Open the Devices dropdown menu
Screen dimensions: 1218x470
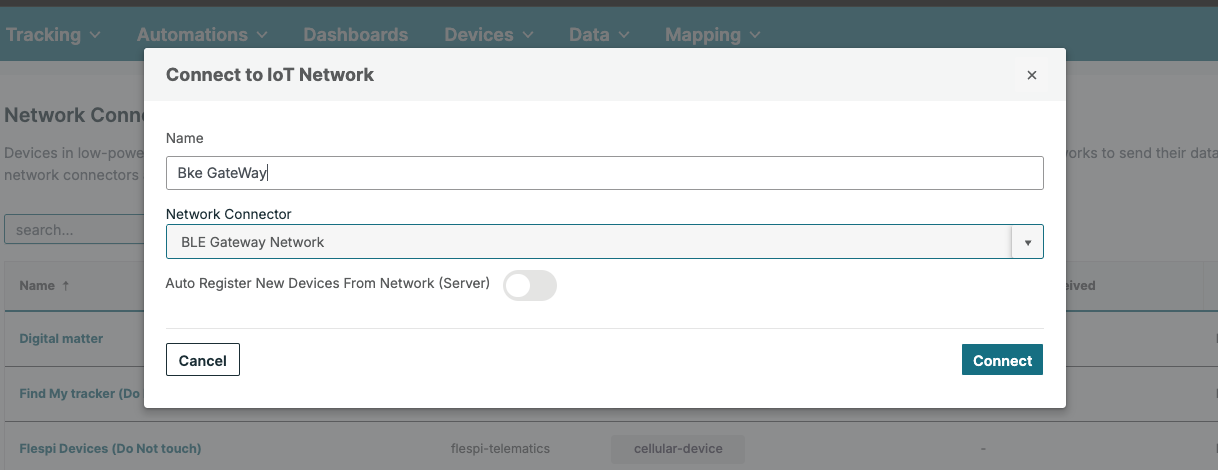click(488, 35)
